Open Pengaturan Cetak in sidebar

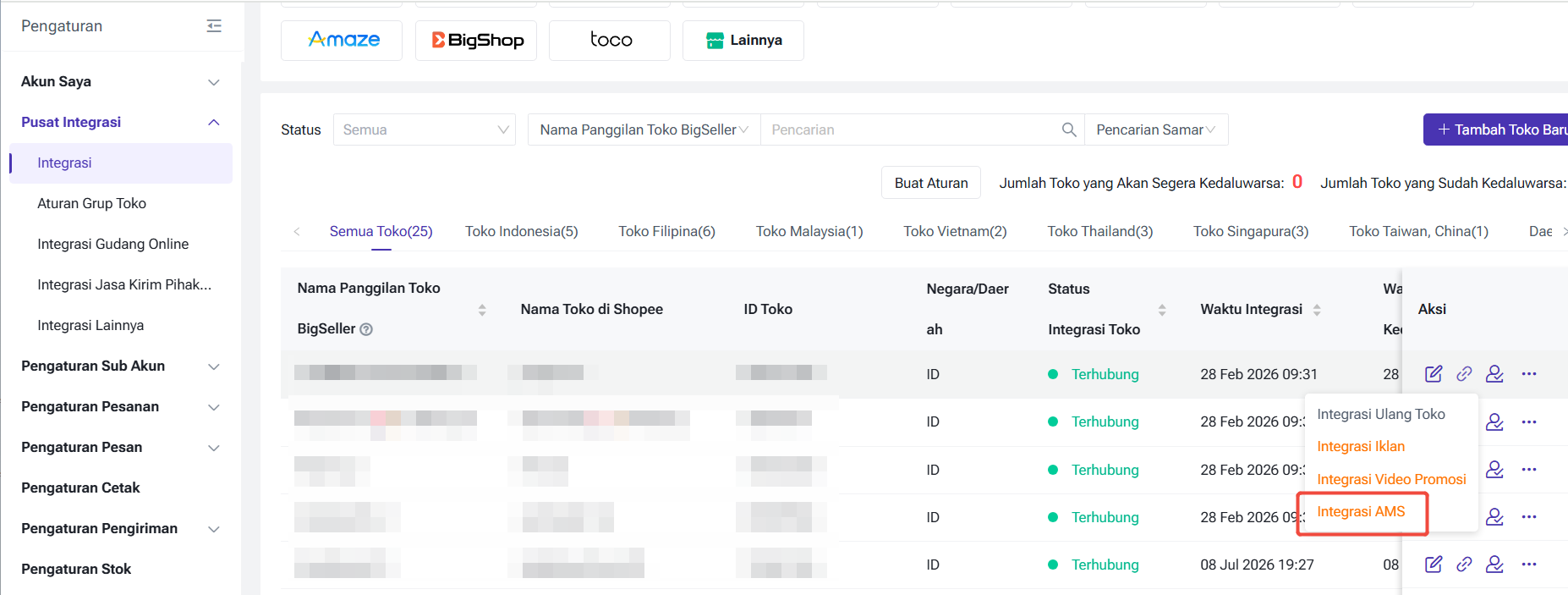coord(80,488)
